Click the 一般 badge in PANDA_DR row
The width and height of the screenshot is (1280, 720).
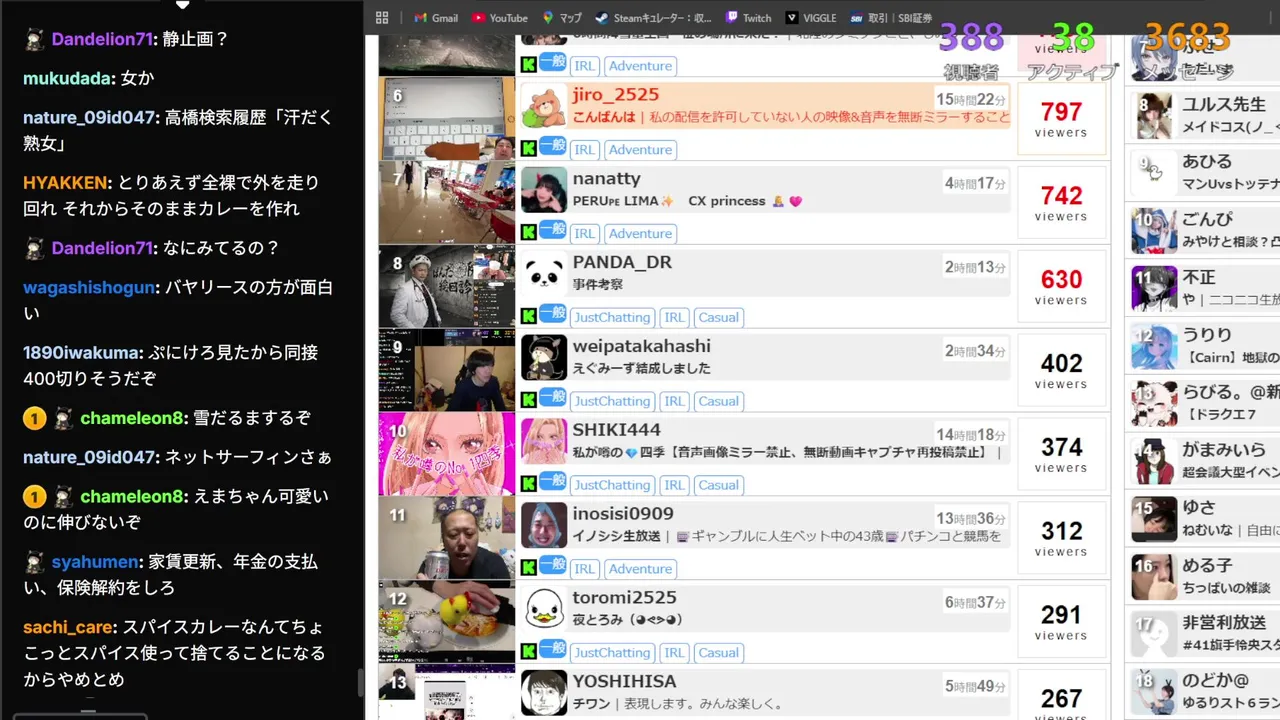click(552, 313)
